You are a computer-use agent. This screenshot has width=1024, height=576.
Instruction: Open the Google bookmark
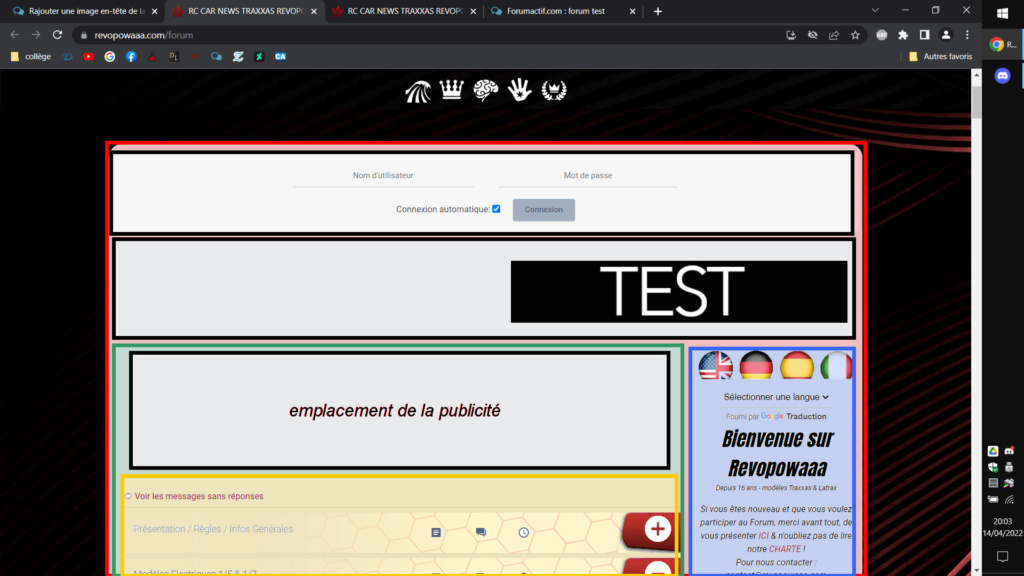pos(110,57)
